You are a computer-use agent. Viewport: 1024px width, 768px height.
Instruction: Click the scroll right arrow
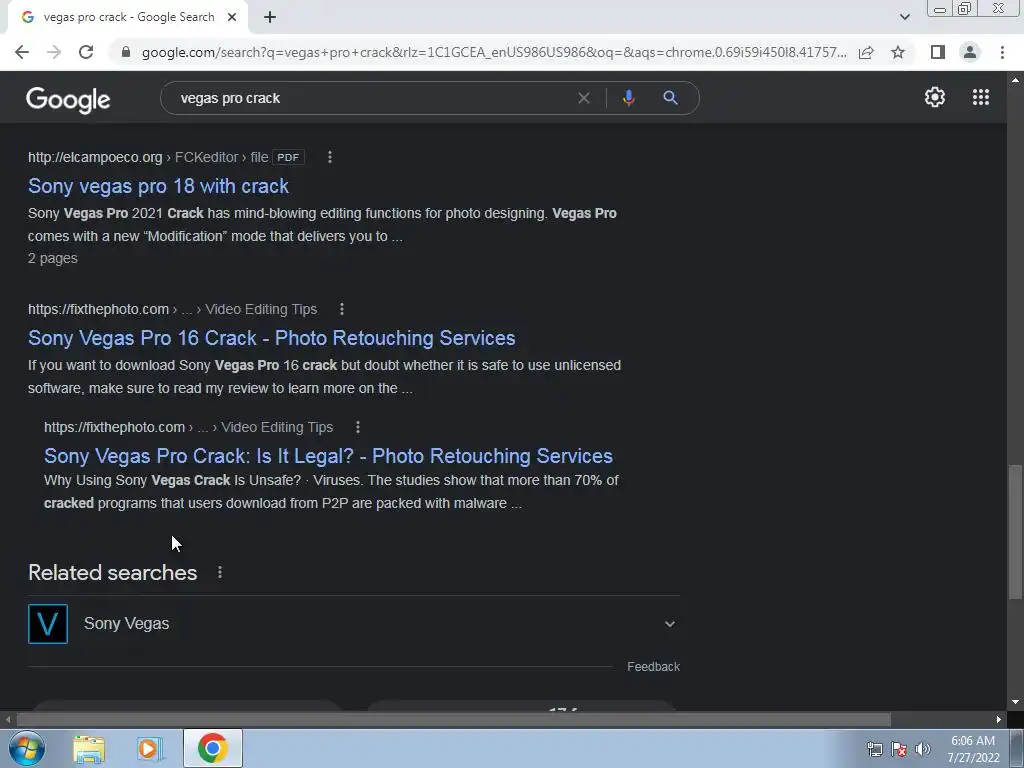[999, 720]
